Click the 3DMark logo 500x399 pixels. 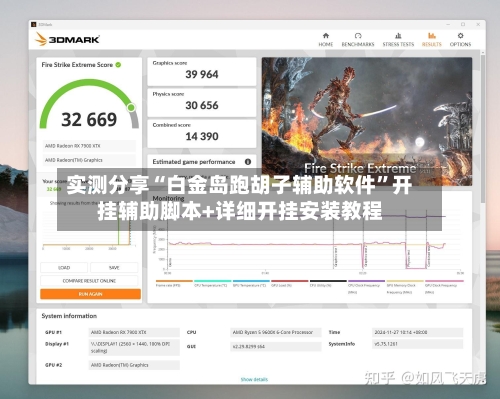pyautogui.click(x=67, y=39)
